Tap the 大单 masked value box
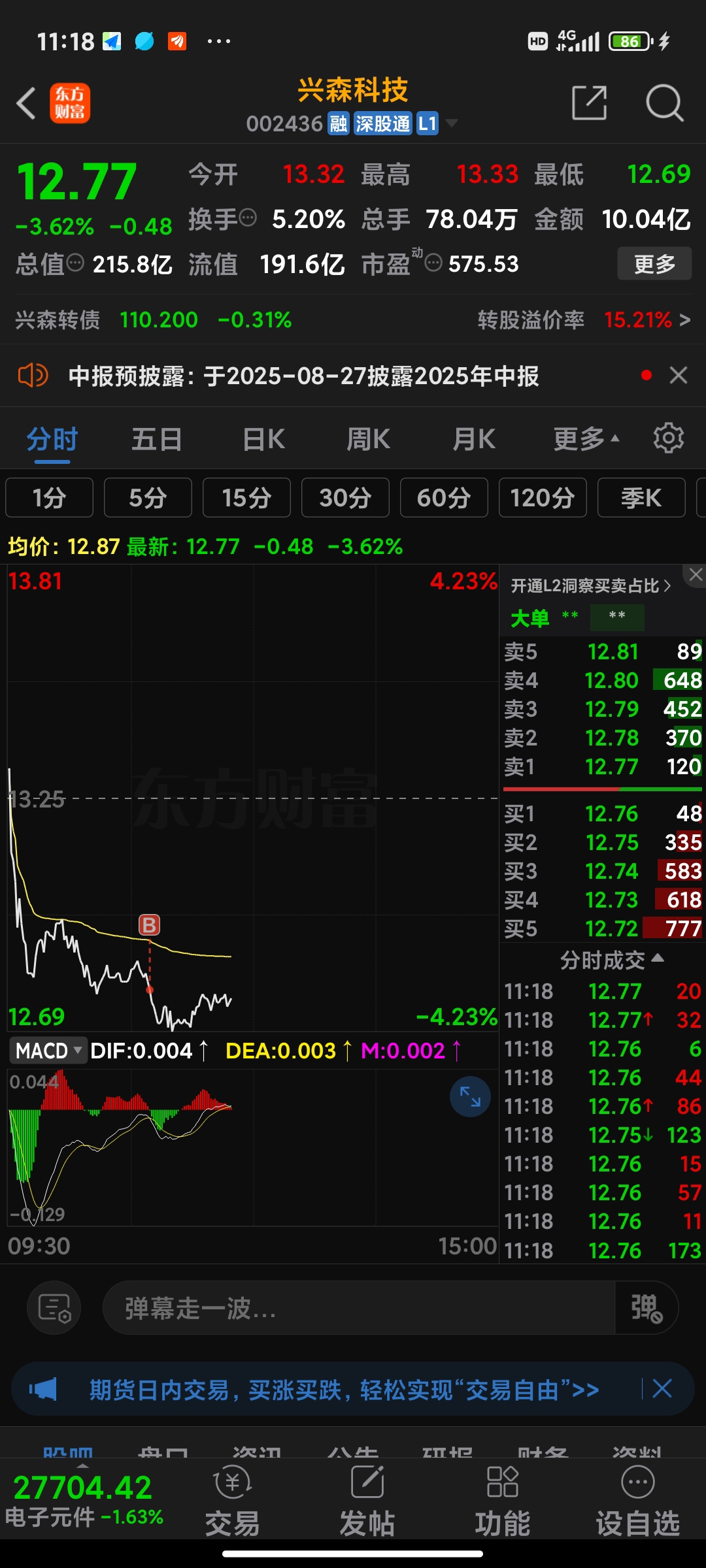 point(617,616)
